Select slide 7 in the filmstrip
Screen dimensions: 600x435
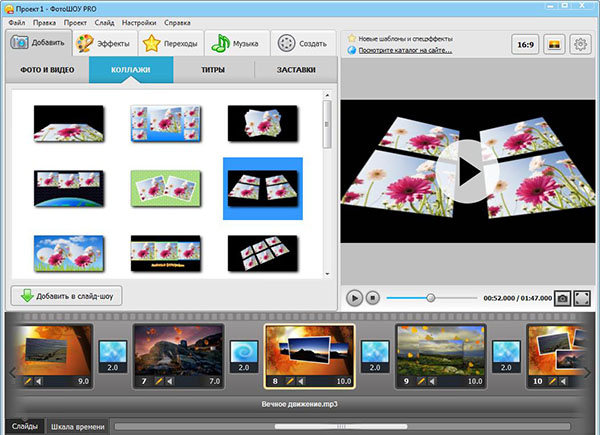coord(178,357)
